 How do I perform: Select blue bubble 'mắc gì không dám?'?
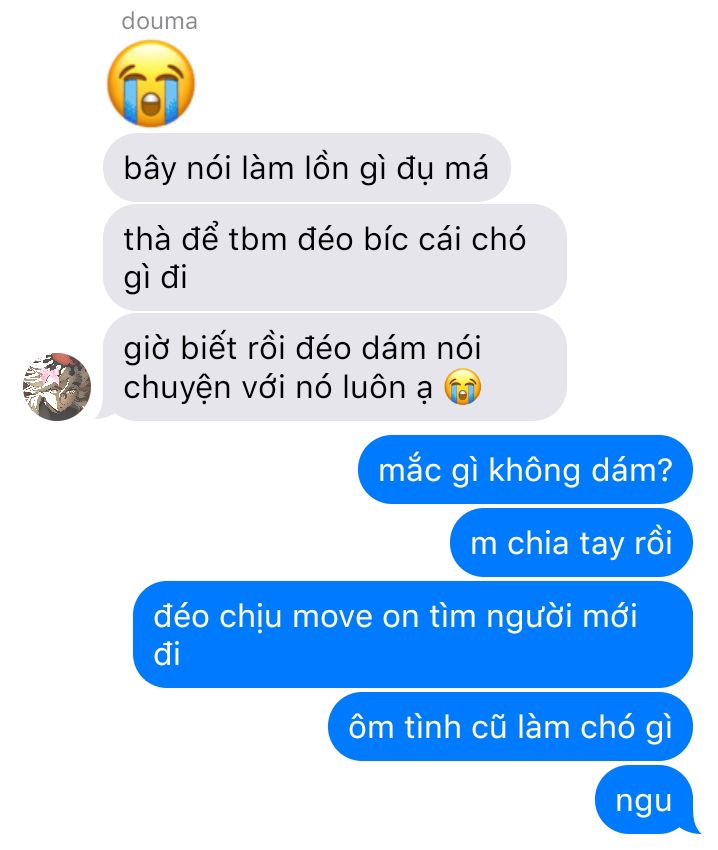tap(525, 469)
